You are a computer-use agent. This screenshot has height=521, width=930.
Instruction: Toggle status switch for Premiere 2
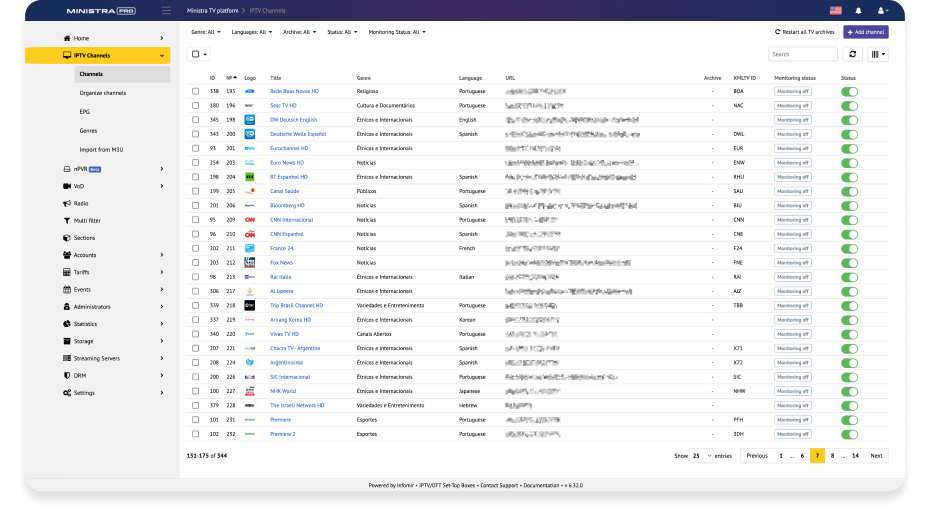click(x=849, y=434)
